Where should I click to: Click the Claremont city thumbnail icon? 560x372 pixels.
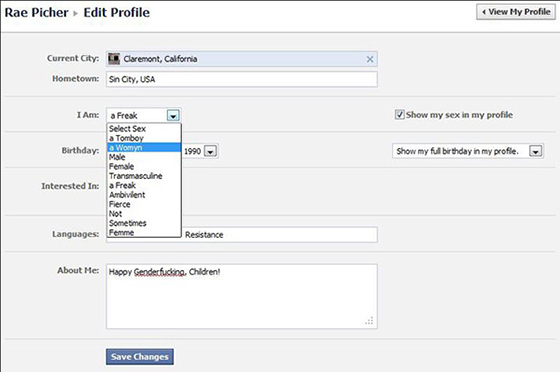pyautogui.click(x=114, y=59)
